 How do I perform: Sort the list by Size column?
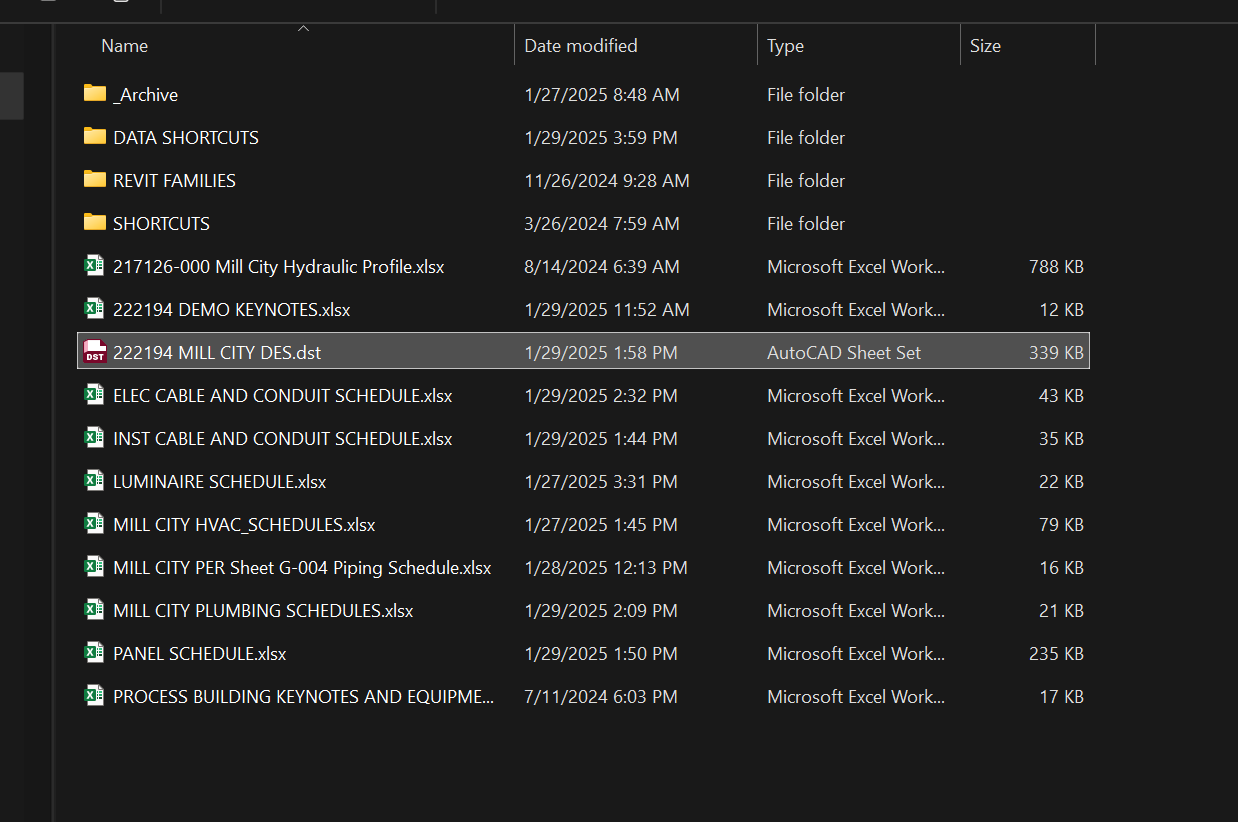click(x=984, y=46)
